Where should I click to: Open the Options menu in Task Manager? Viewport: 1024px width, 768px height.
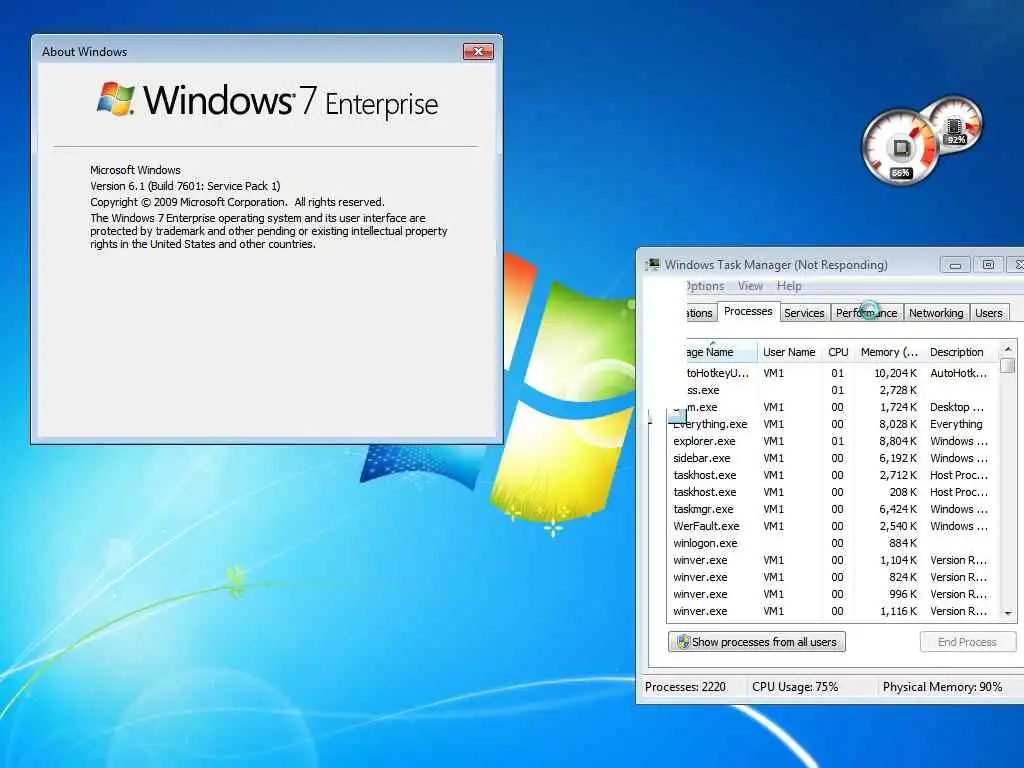(705, 286)
